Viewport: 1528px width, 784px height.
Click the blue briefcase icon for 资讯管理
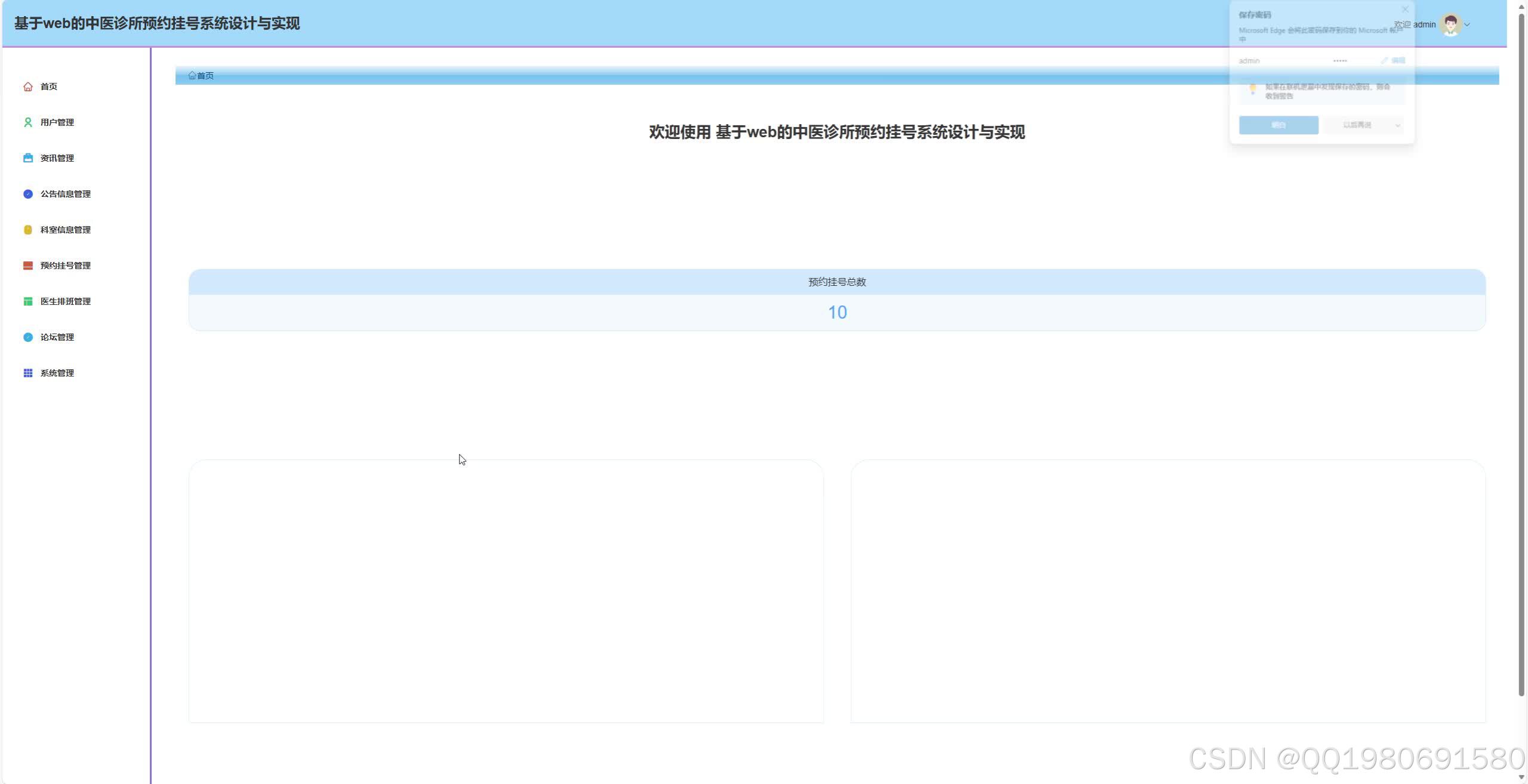[27, 158]
